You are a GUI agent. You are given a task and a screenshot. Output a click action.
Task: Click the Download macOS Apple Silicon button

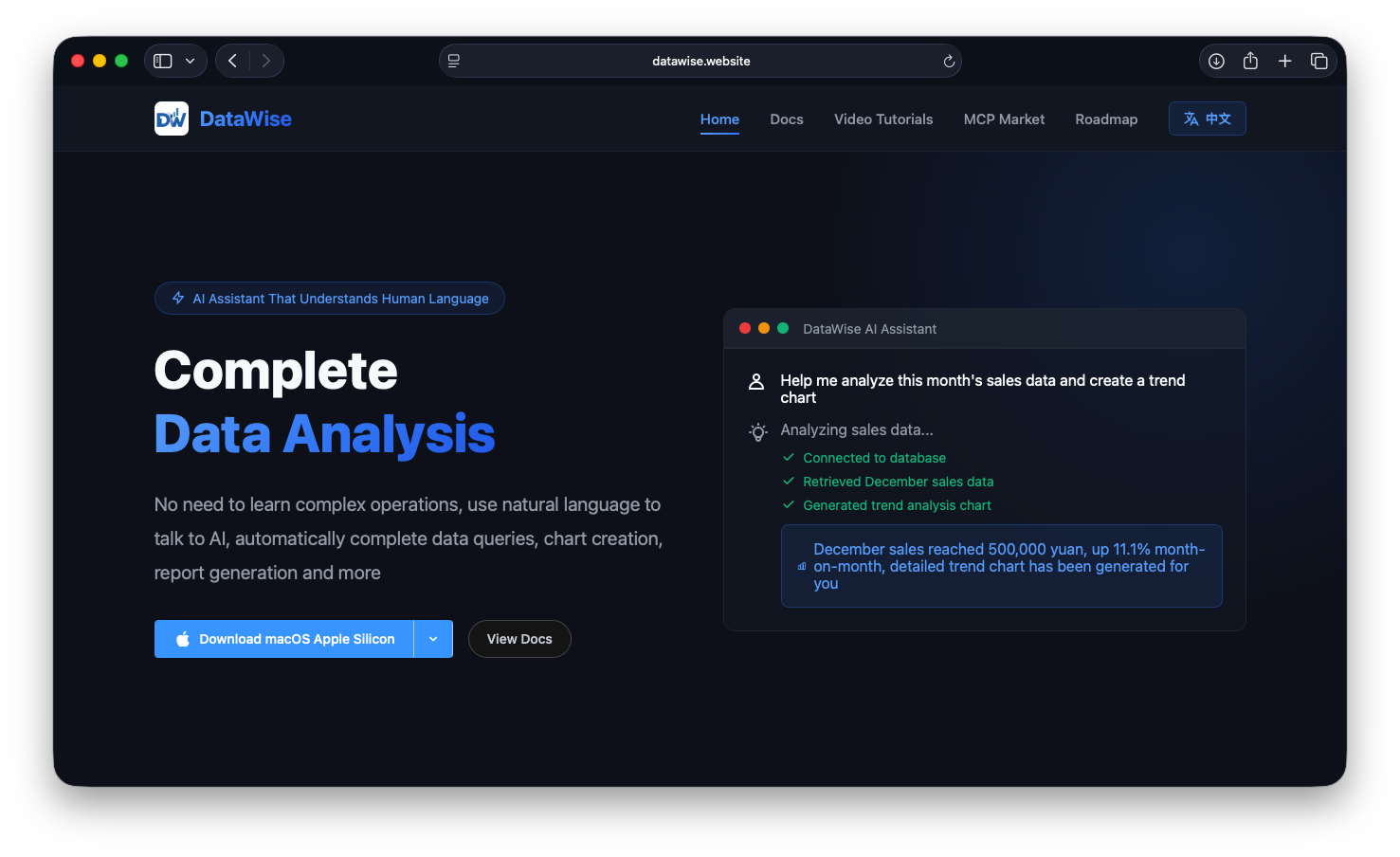click(283, 639)
